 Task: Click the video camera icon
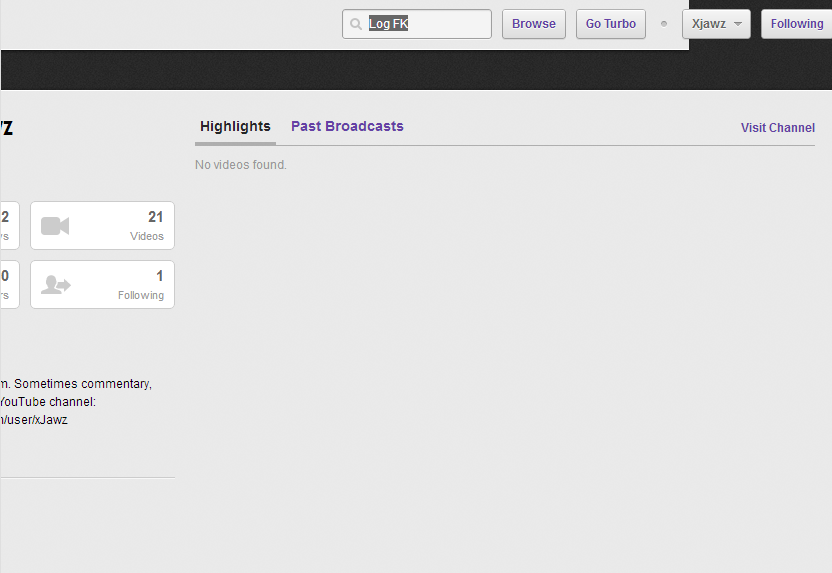[55, 226]
